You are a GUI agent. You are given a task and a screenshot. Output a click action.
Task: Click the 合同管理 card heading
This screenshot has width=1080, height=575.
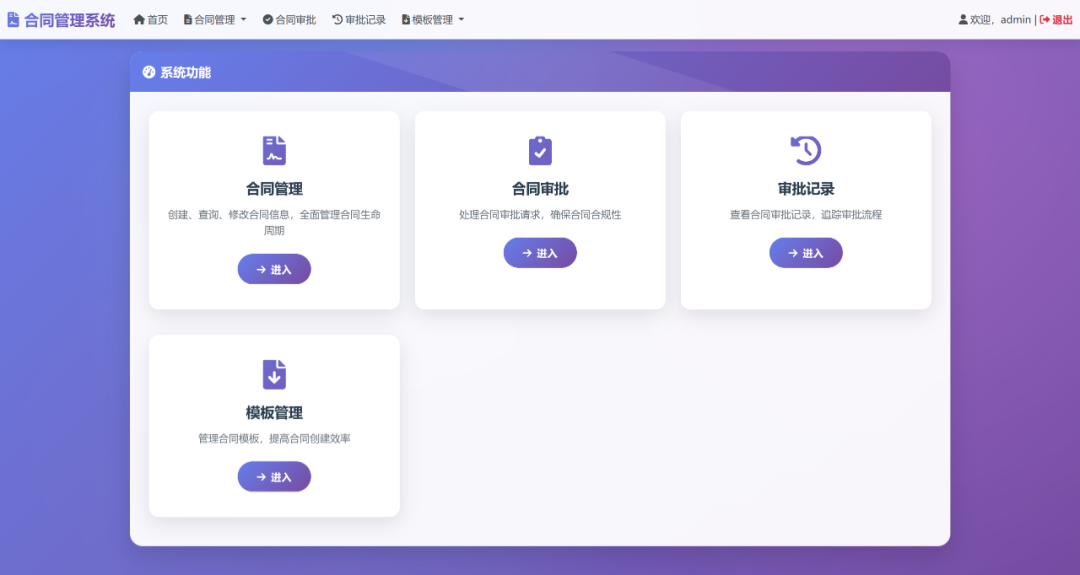pyautogui.click(x=274, y=189)
